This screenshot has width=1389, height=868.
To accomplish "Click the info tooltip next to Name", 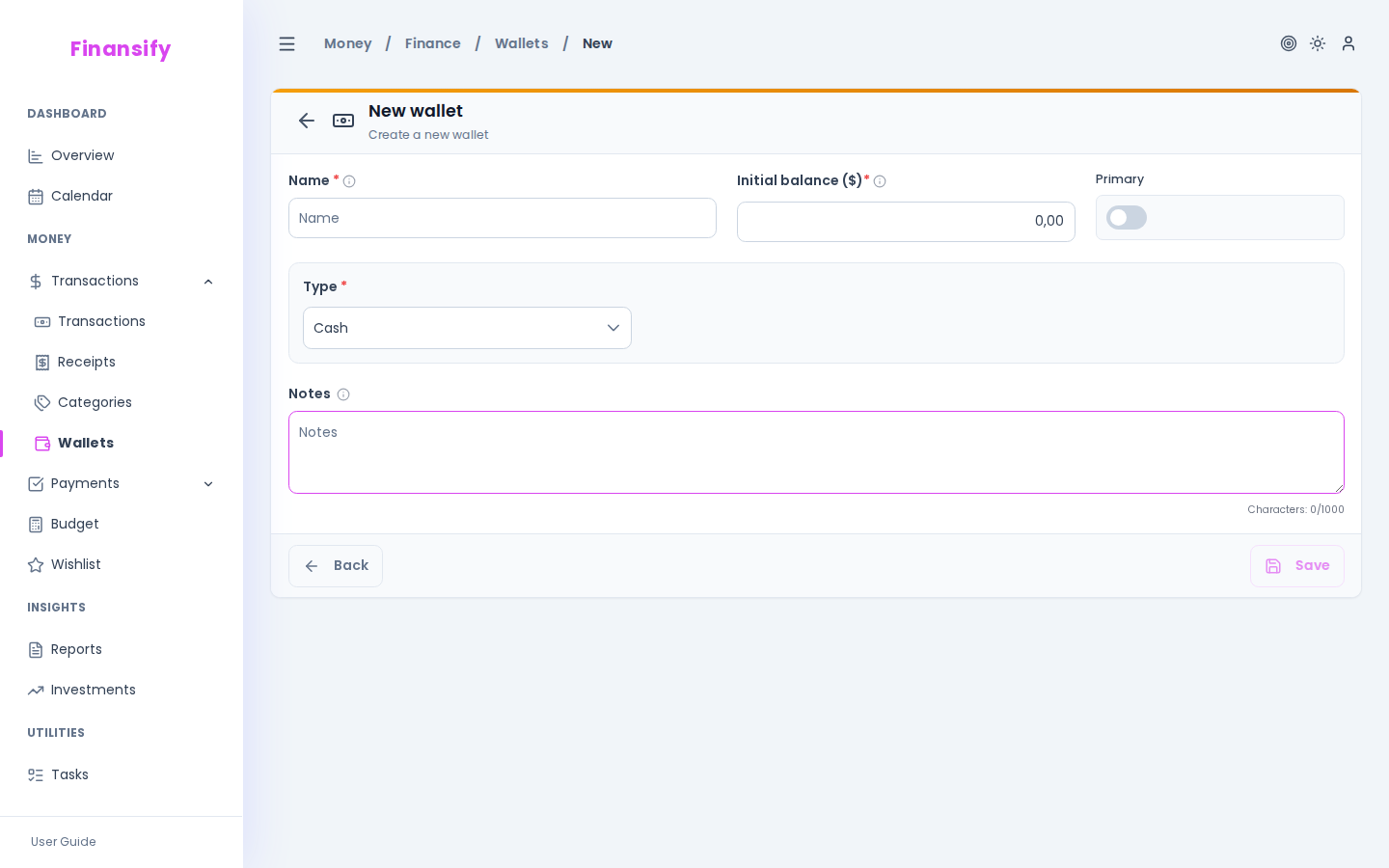I will [349, 181].
